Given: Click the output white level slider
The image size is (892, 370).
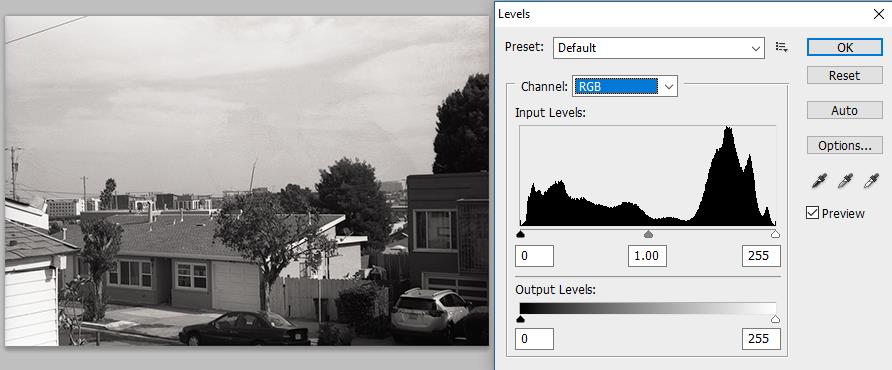Looking at the screenshot, I should point(775,319).
